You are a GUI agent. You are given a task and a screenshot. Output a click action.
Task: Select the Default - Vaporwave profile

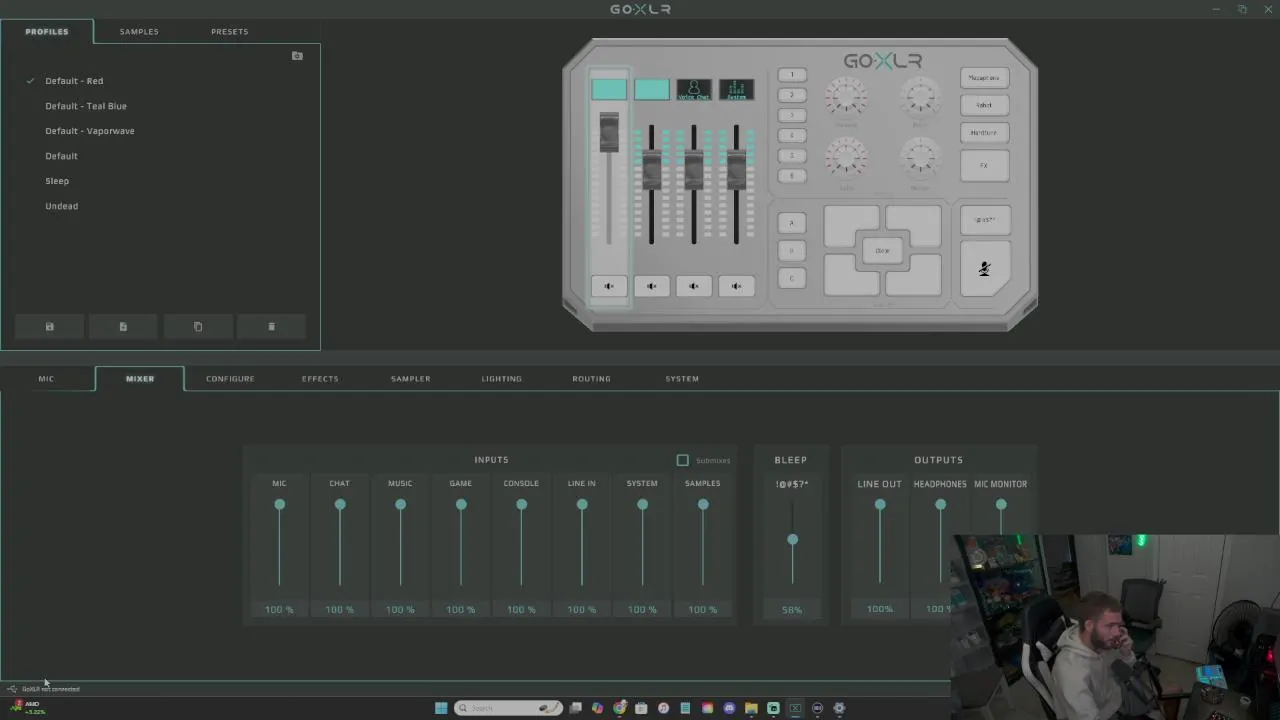pos(90,131)
